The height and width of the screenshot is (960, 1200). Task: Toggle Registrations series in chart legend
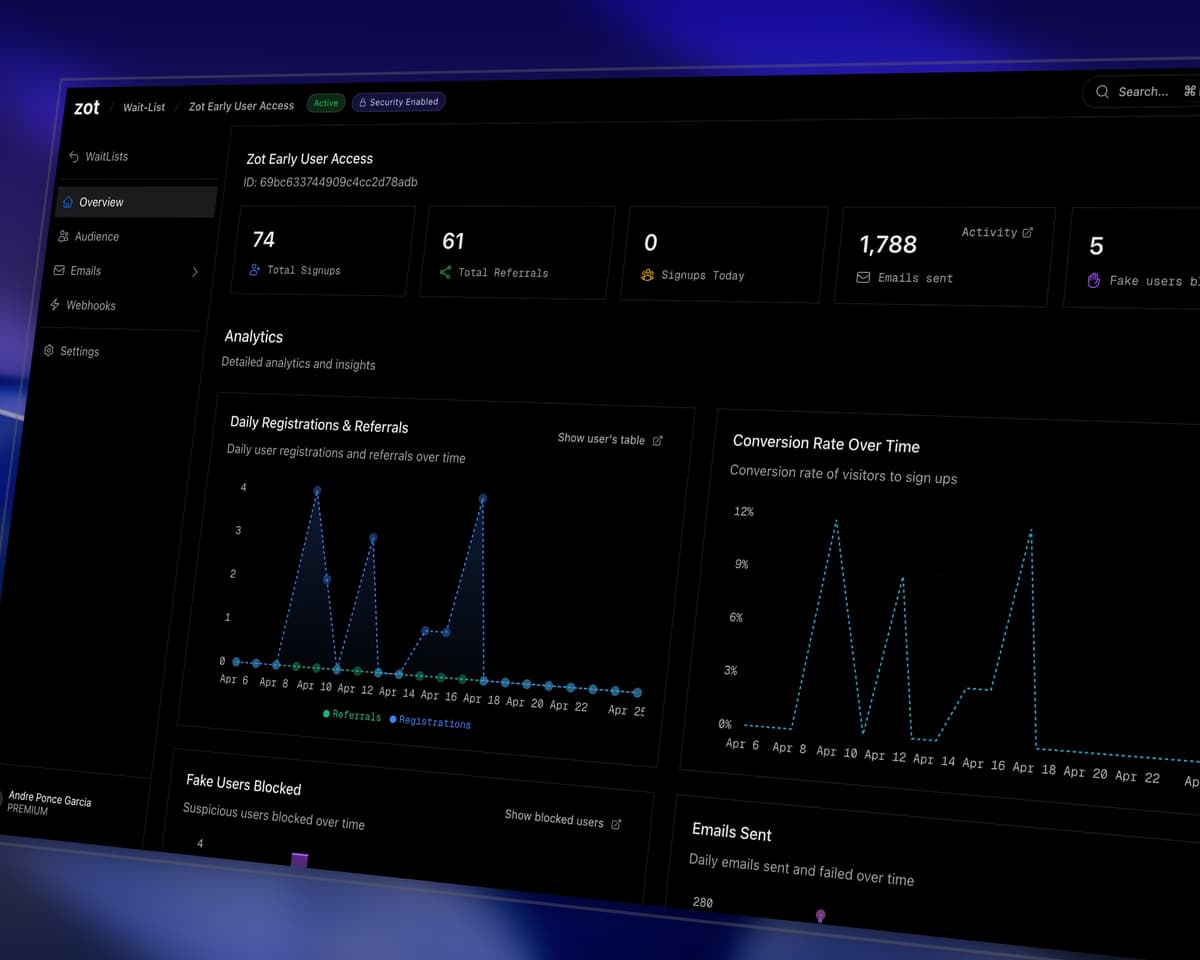tap(431, 722)
